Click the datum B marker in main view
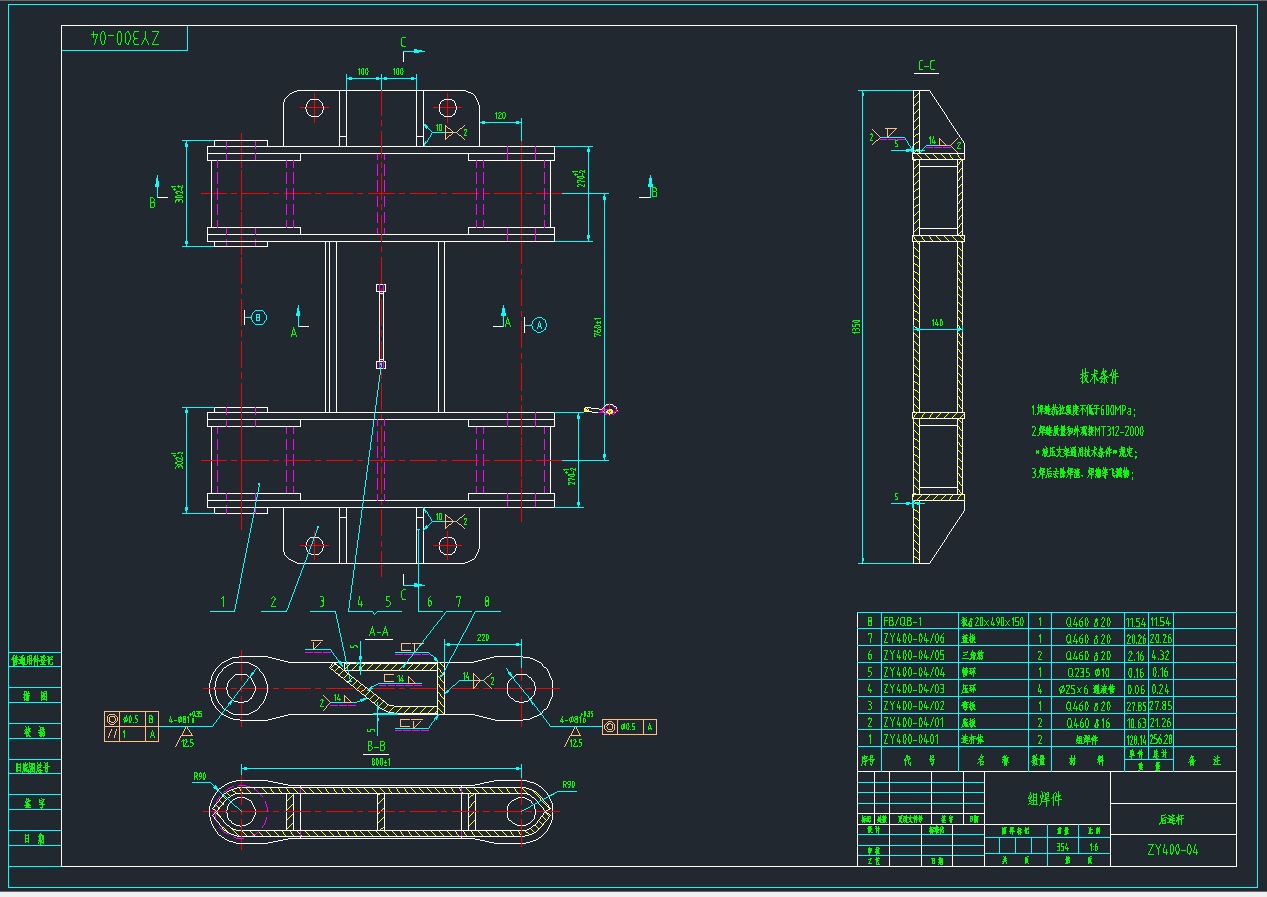 tap(258, 317)
